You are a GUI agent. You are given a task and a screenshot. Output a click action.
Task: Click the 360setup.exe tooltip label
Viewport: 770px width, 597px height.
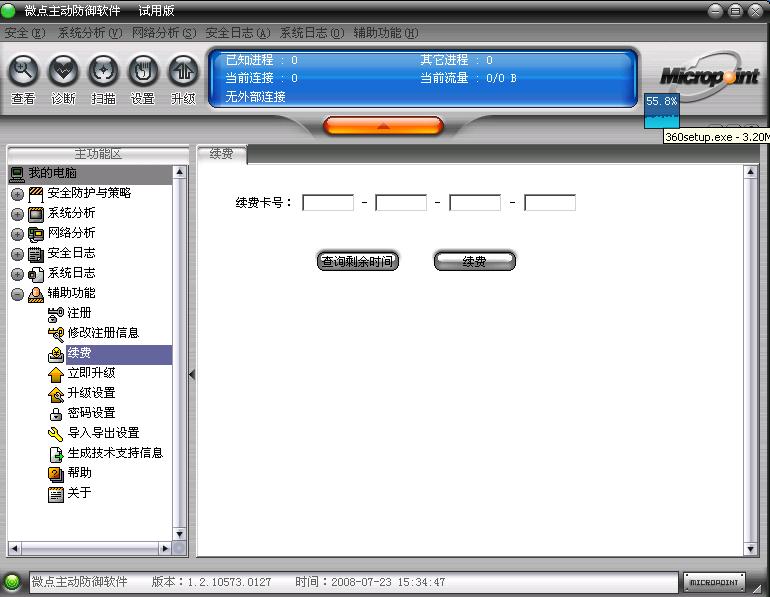tap(716, 137)
